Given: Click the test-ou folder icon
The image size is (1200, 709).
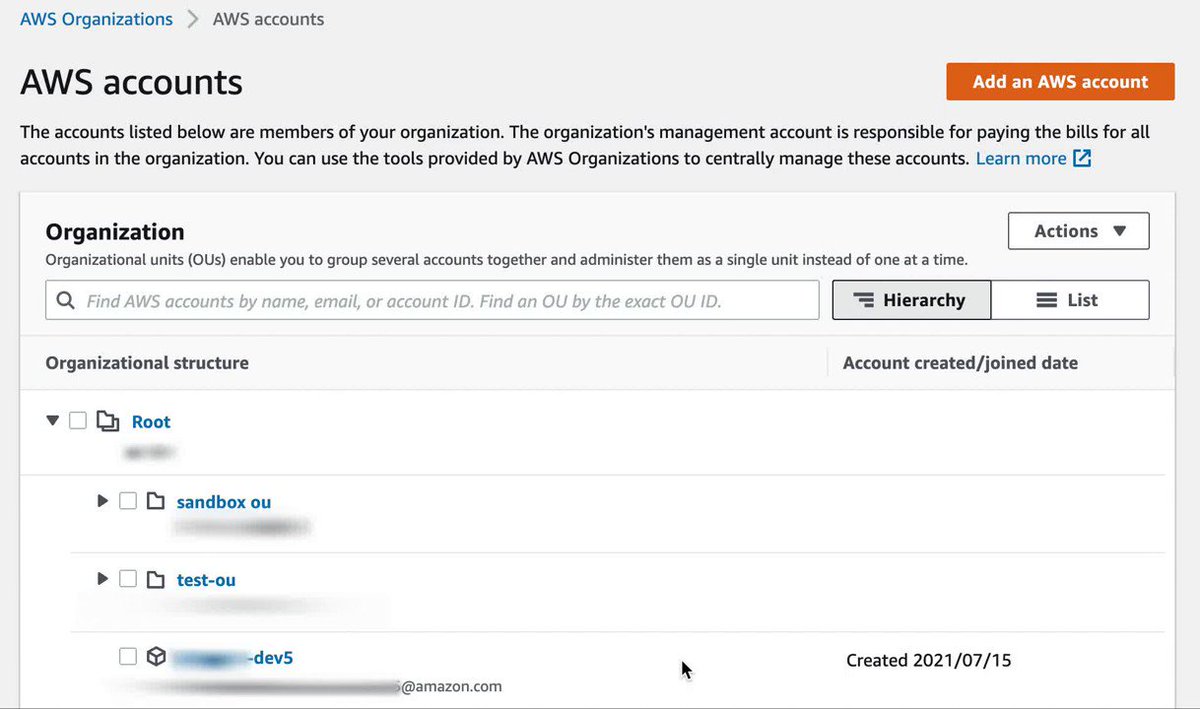Looking at the screenshot, I should tap(155, 579).
